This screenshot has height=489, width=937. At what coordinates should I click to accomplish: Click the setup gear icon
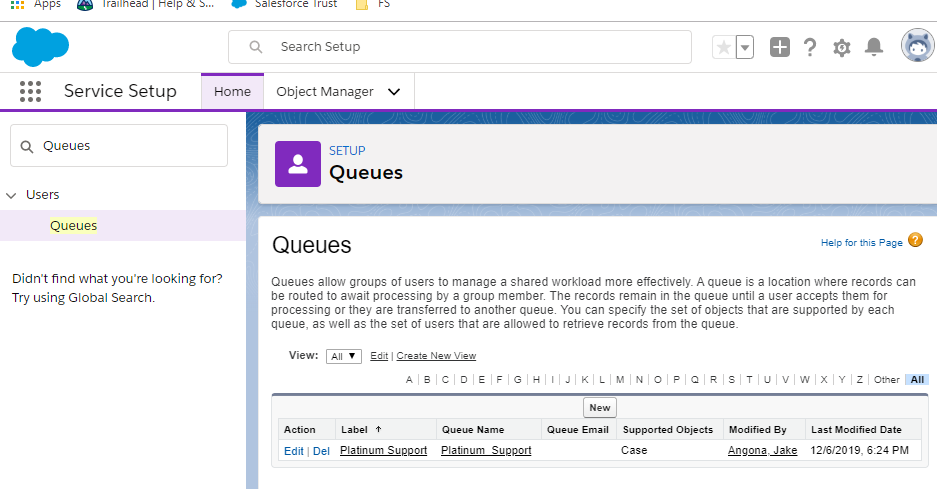click(x=842, y=47)
